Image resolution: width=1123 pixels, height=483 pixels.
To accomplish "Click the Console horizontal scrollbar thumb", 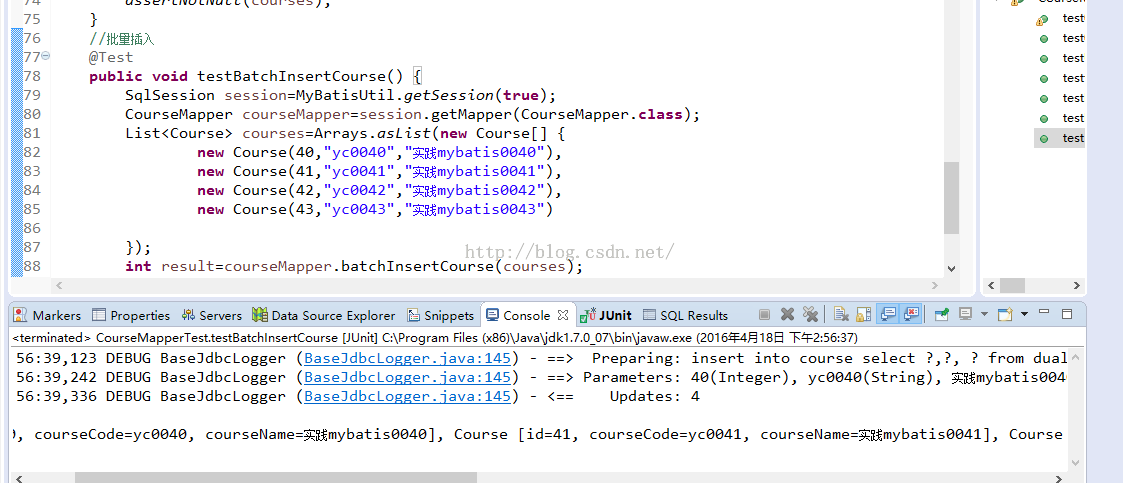I will point(276,477).
